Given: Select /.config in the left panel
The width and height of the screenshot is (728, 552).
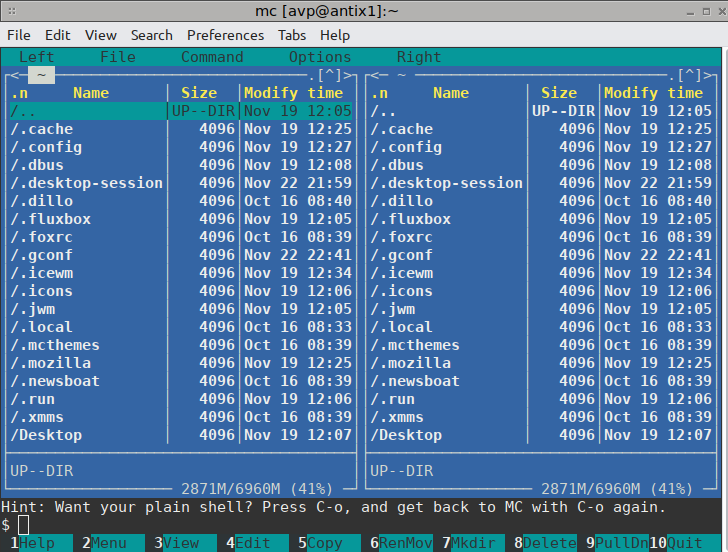Looking at the screenshot, I should [181, 147].
